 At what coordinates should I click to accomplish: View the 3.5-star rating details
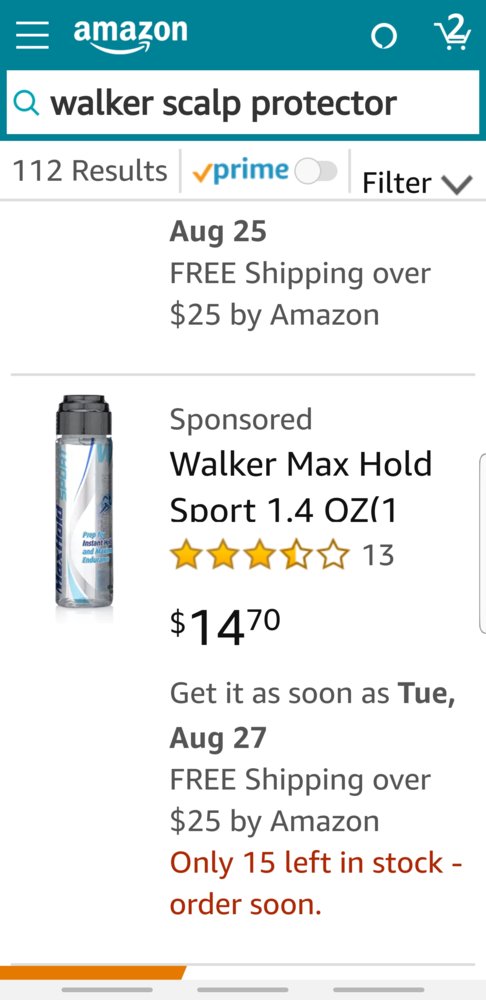tap(260, 555)
